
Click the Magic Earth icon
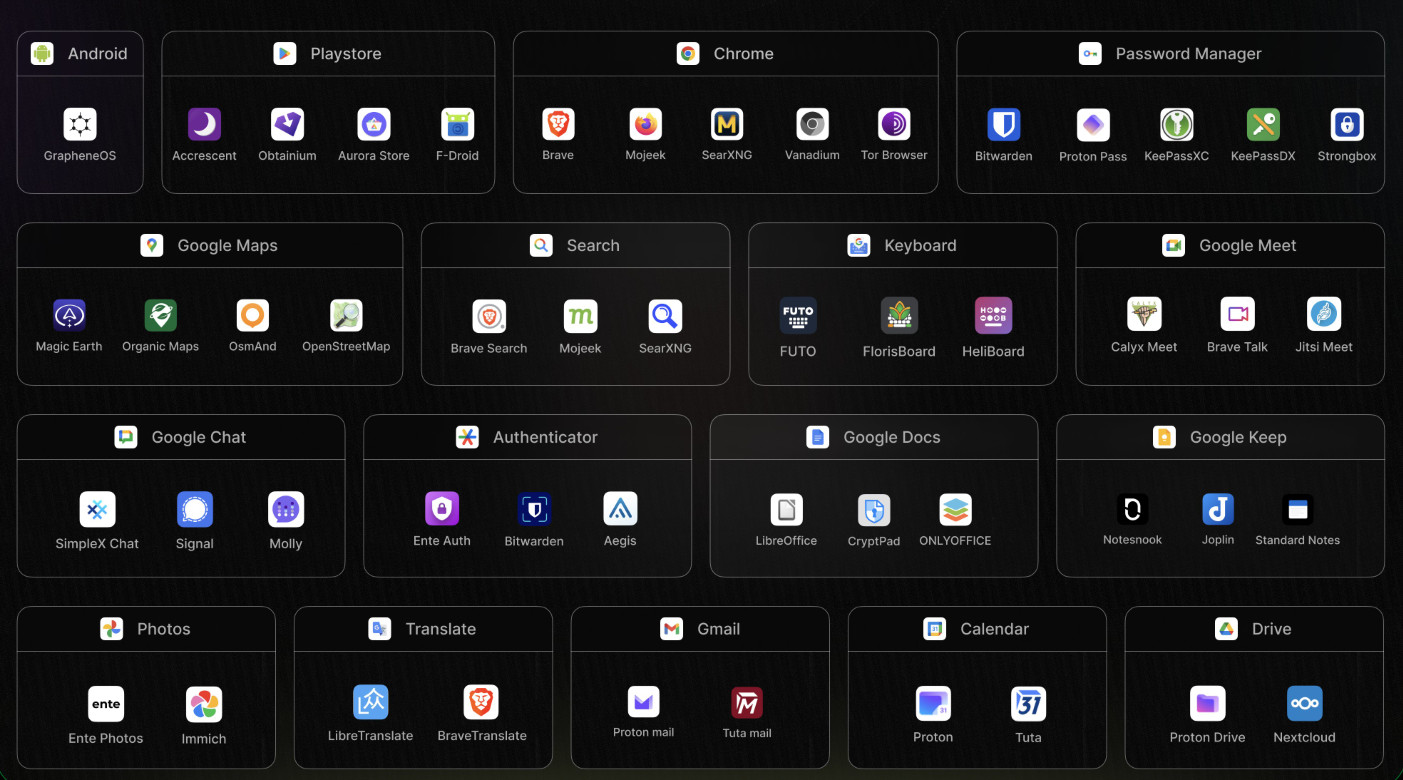pos(69,316)
